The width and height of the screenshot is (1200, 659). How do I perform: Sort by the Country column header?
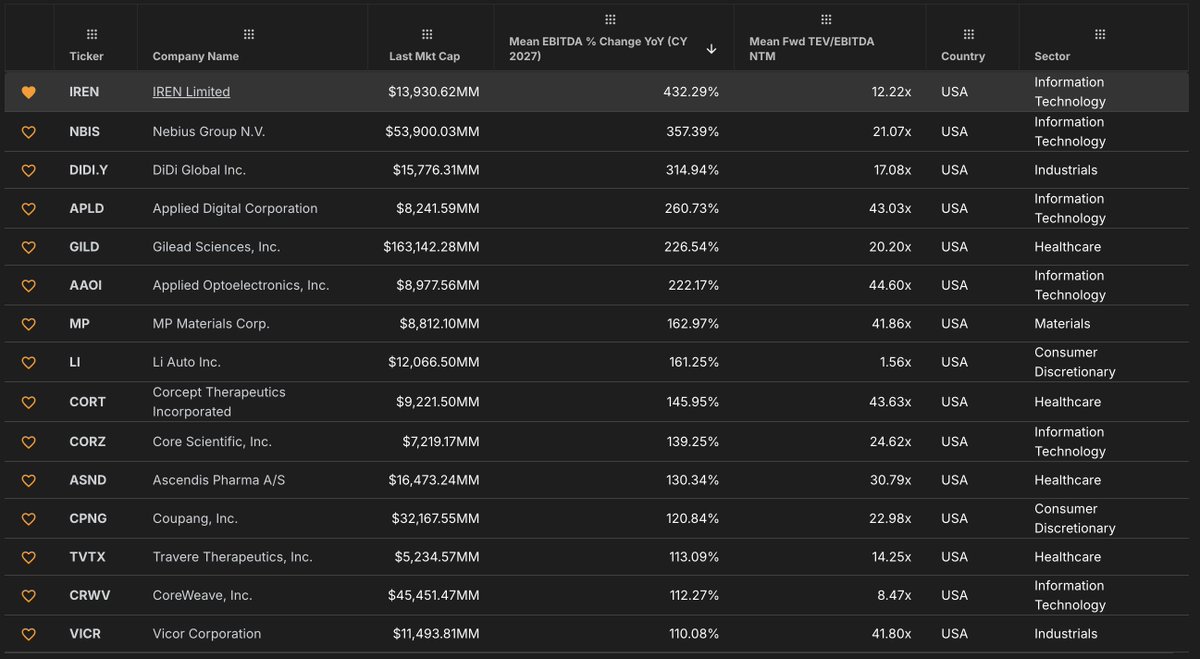963,57
